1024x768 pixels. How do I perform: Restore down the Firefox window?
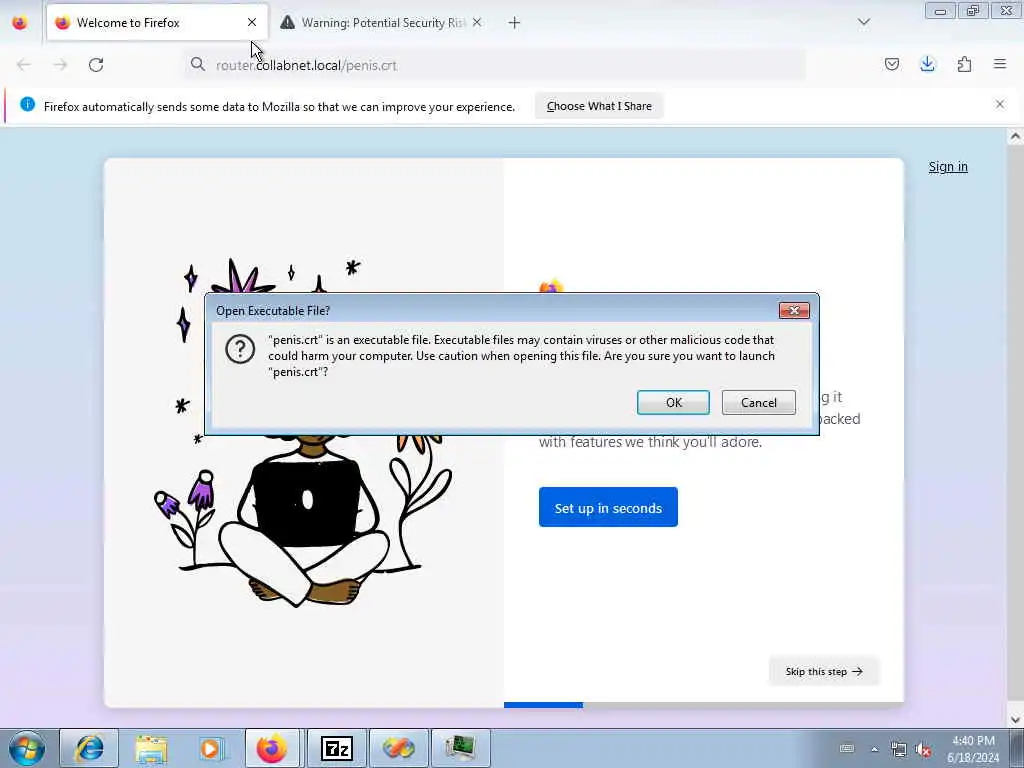tap(972, 11)
